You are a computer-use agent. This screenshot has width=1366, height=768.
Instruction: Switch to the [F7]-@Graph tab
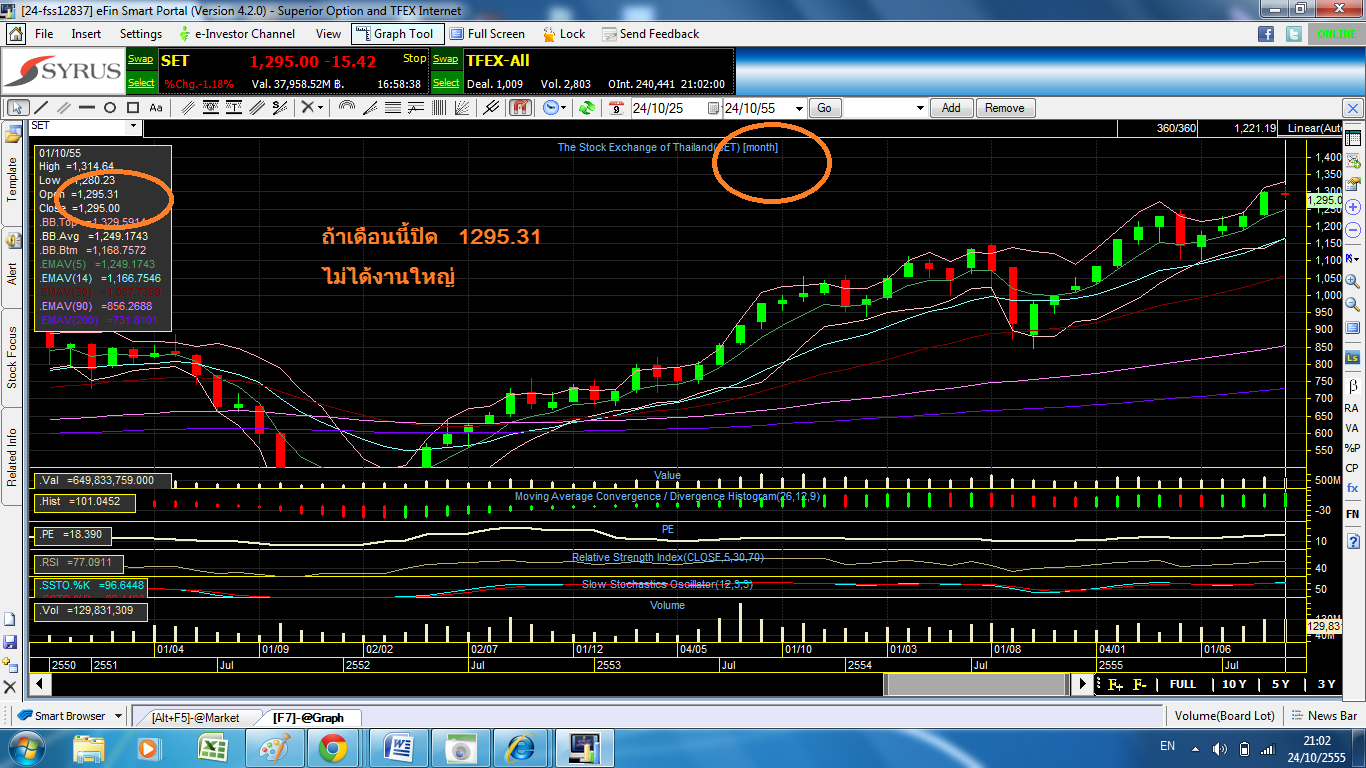[308, 717]
